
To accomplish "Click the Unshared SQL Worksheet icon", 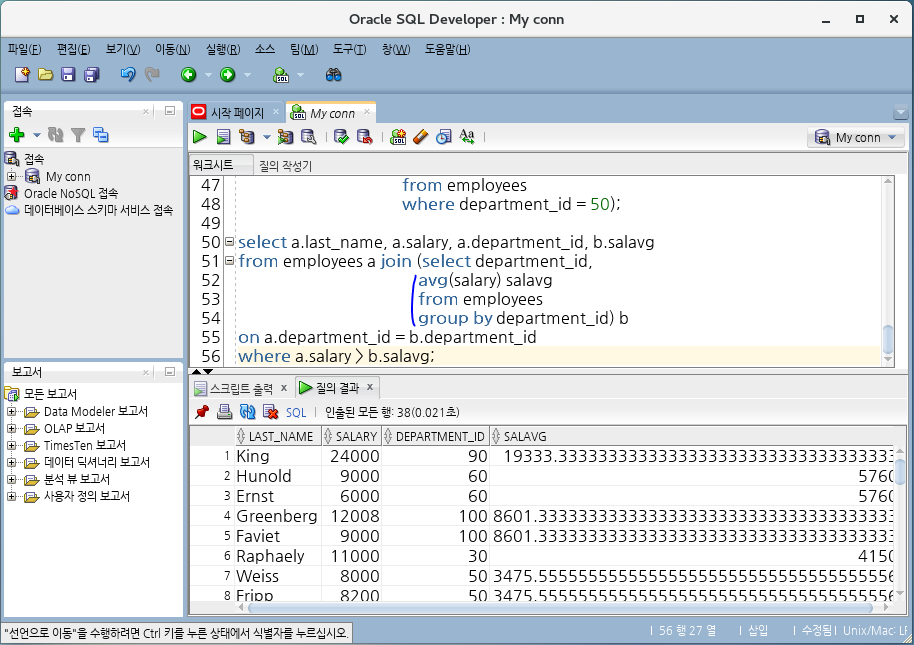I will [398, 137].
